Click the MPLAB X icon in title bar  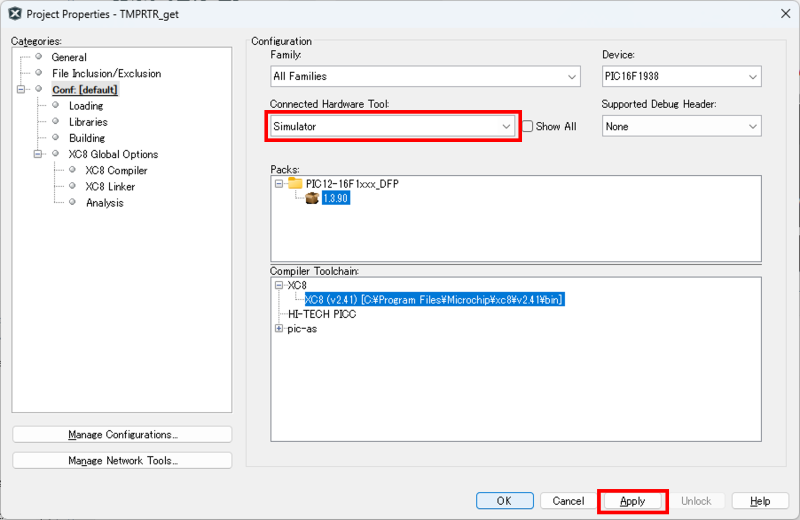14,13
